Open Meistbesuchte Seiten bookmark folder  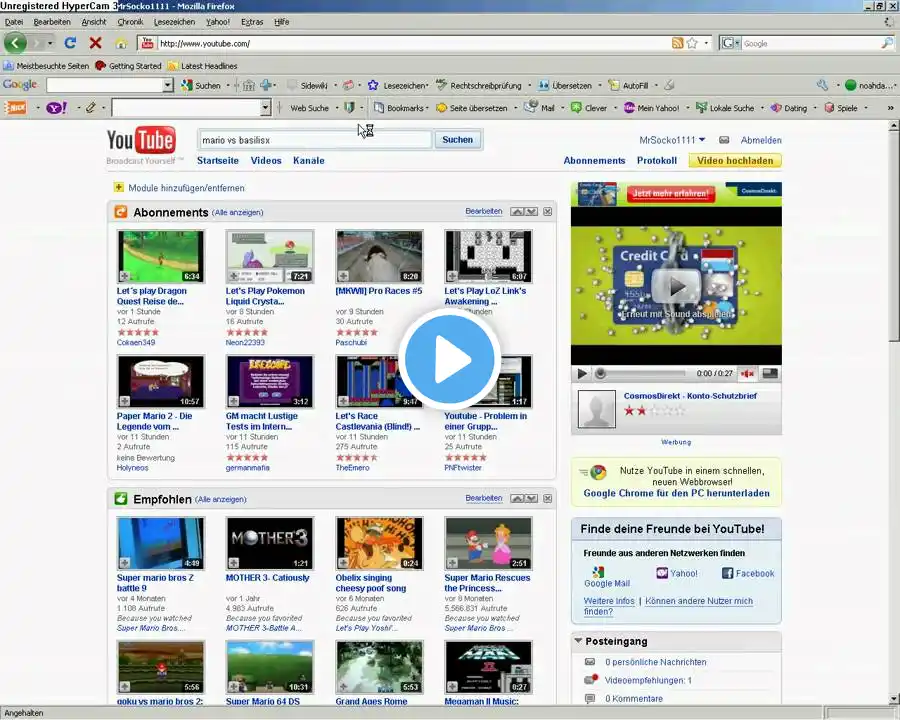46,66
